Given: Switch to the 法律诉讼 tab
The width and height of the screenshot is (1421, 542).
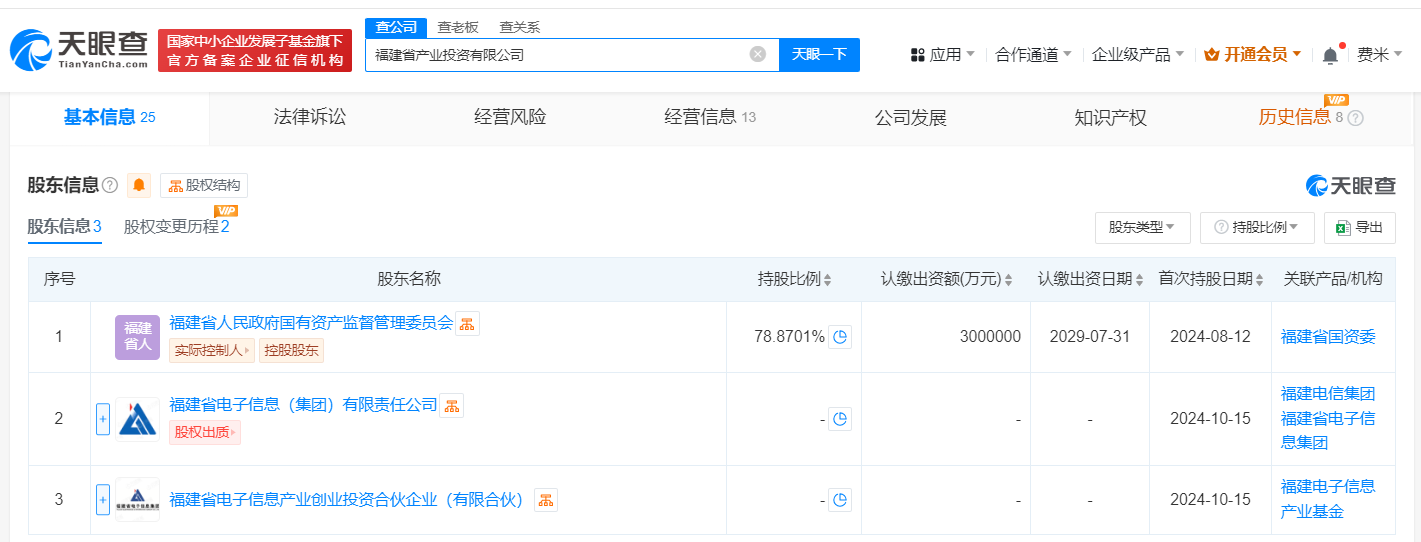Looking at the screenshot, I should [310, 117].
